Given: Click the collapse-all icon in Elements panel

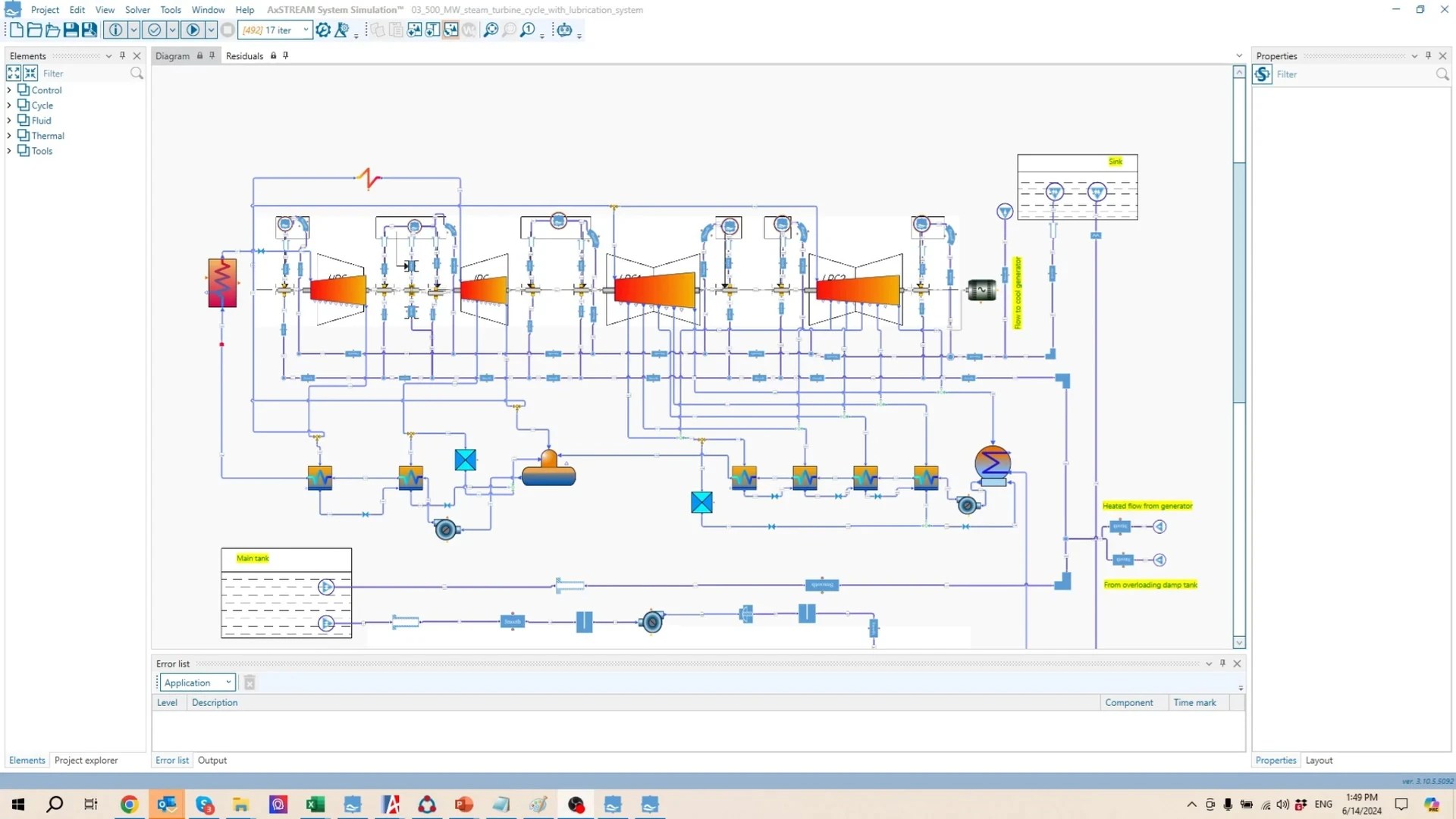Looking at the screenshot, I should tap(30, 73).
